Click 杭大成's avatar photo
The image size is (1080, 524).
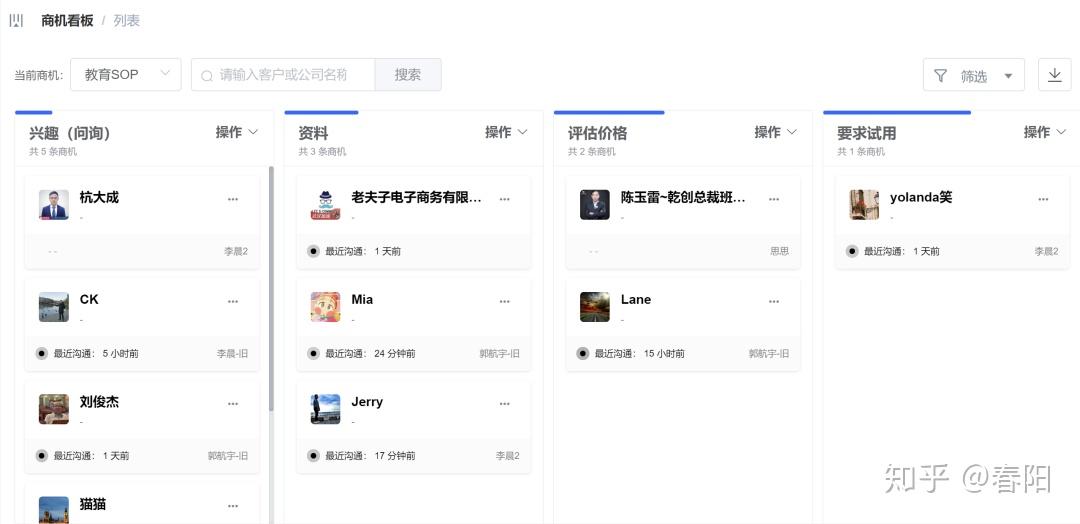54,205
